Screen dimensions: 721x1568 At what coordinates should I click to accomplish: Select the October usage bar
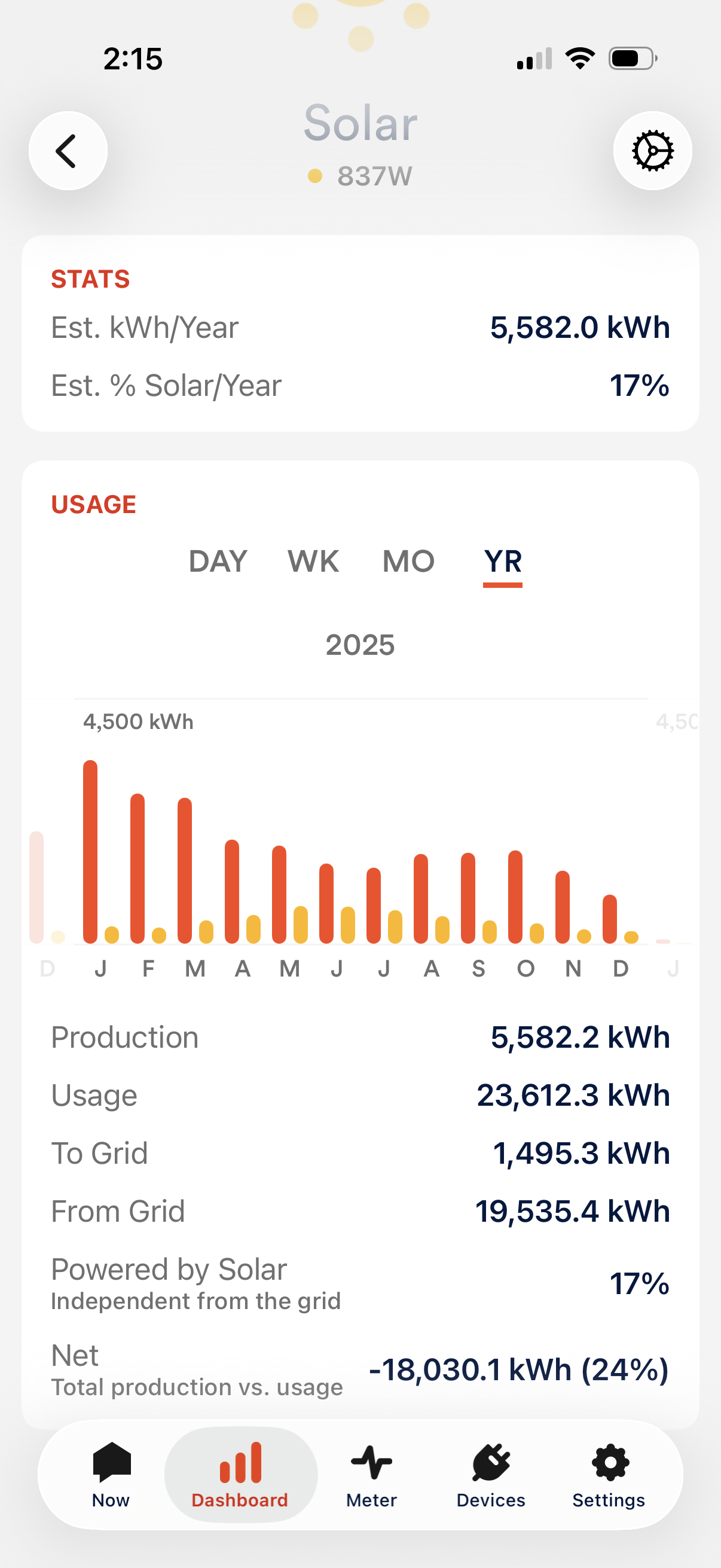pos(515,896)
